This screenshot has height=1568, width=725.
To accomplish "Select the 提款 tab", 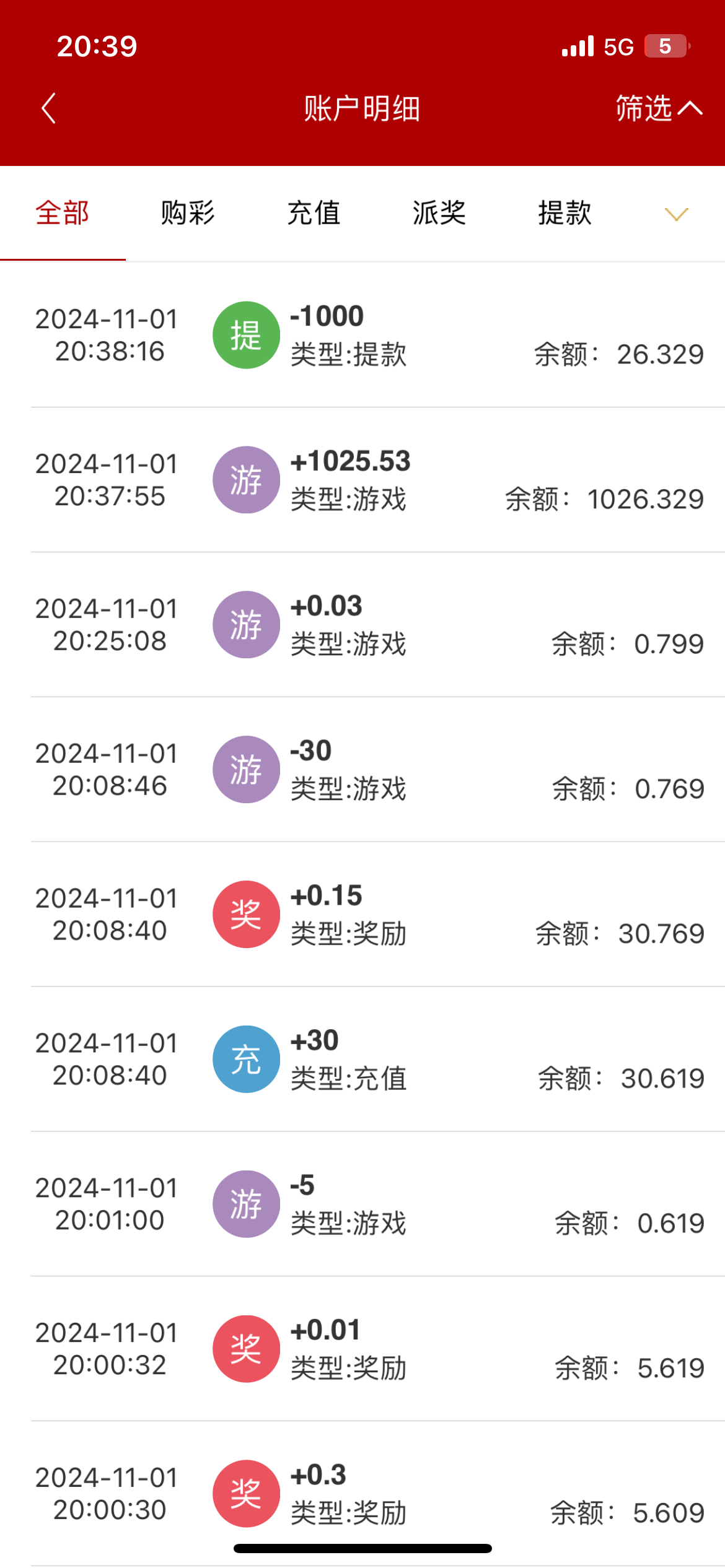I will (x=565, y=213).
